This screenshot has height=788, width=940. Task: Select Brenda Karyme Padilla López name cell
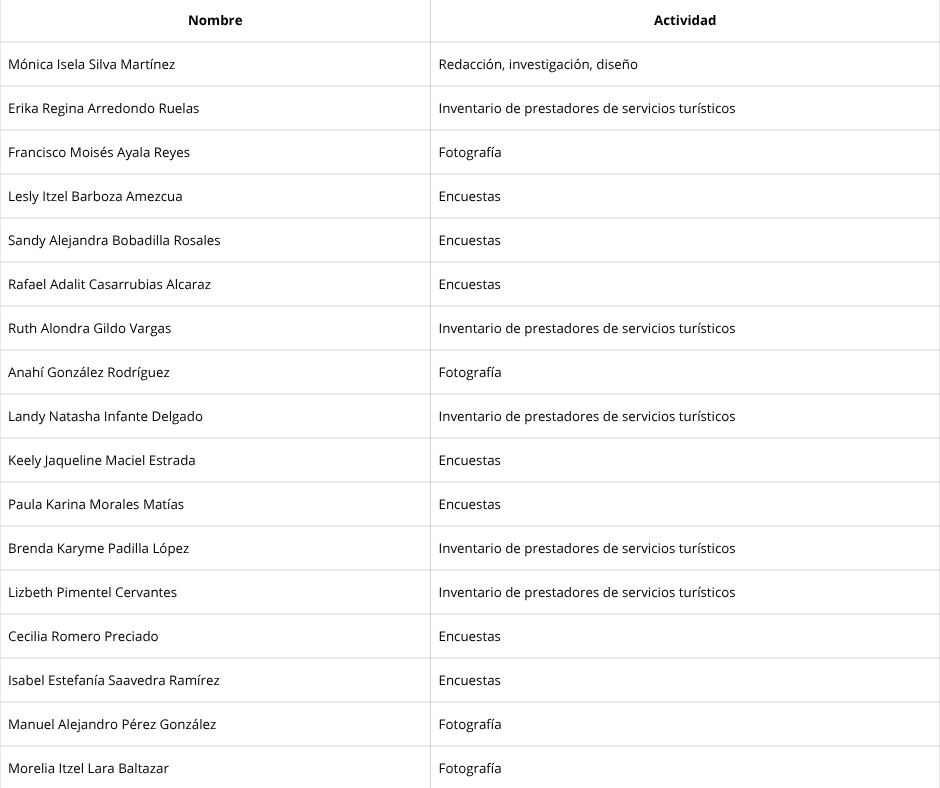pyautogui.click(x=98, y=548)
